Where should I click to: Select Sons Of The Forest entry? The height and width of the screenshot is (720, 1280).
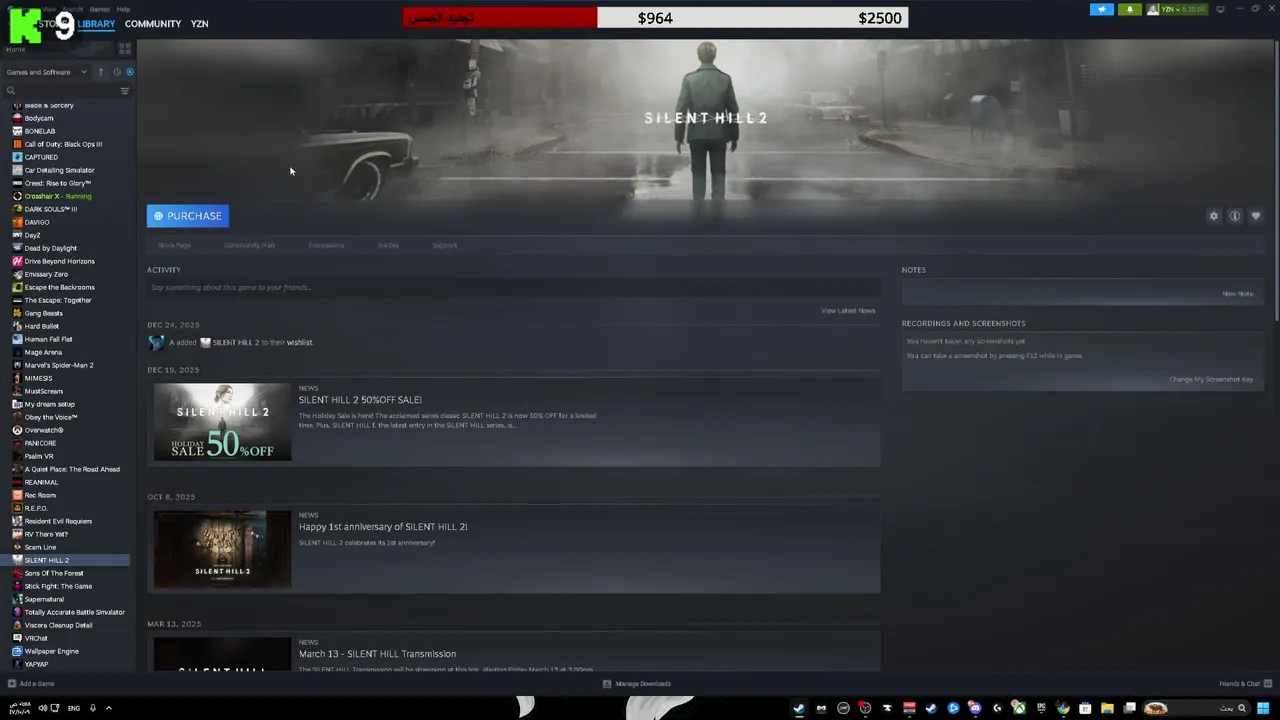coord(54,573)
